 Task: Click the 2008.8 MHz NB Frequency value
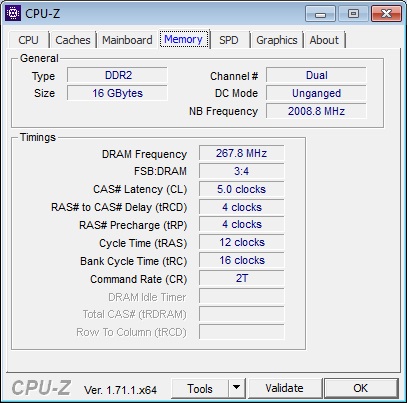click(x=316, y=111)
